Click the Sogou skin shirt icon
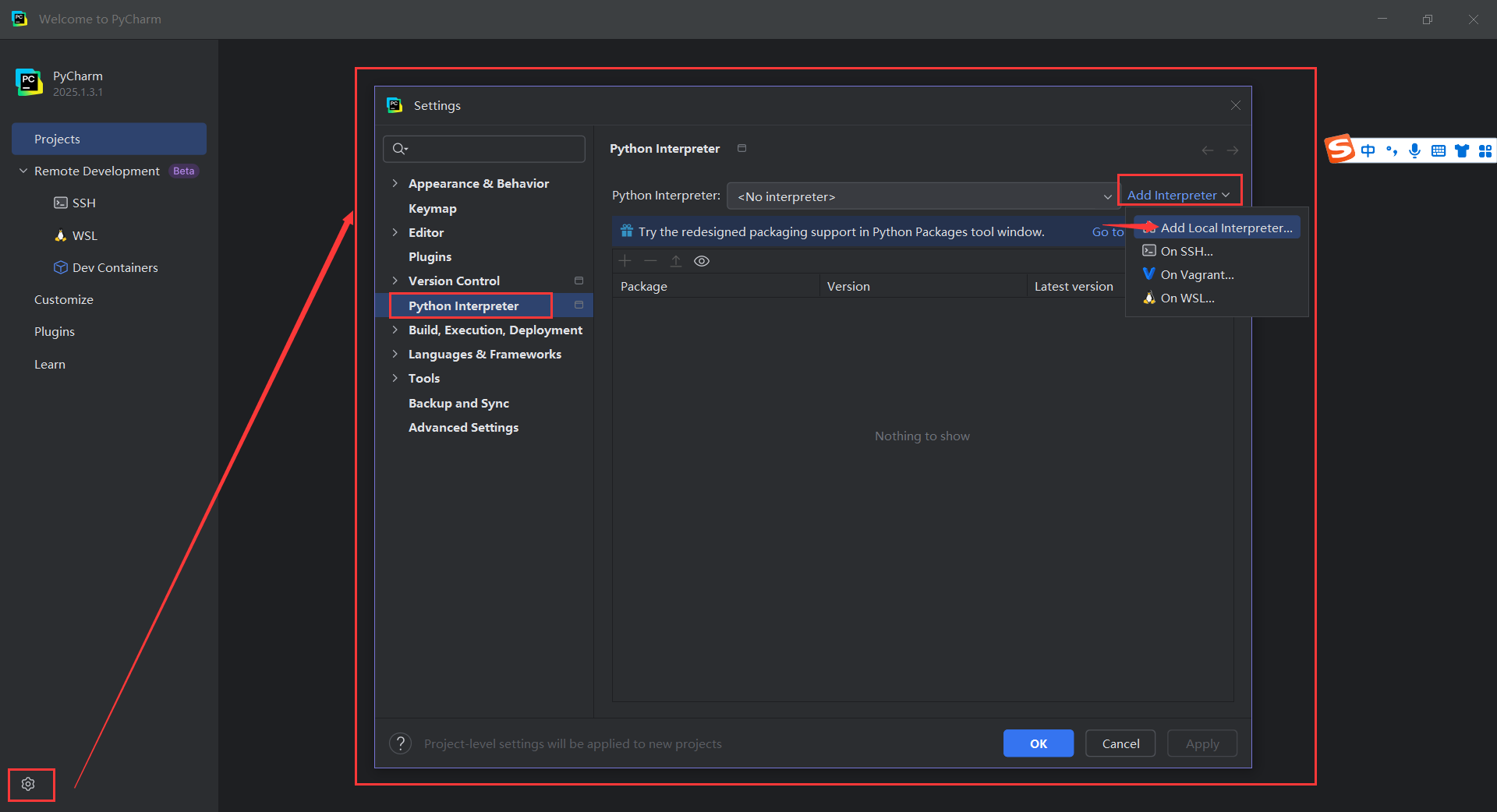 tap(1462, 150)
